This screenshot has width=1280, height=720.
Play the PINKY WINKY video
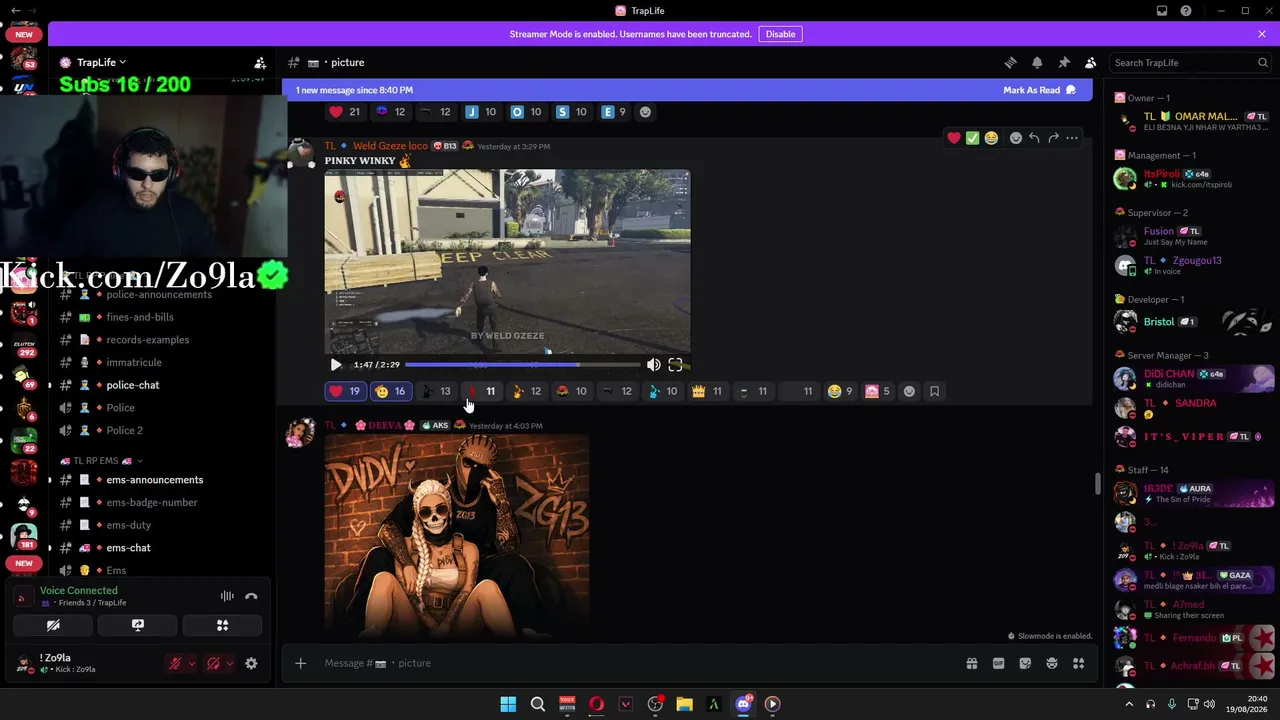[336, 365]
